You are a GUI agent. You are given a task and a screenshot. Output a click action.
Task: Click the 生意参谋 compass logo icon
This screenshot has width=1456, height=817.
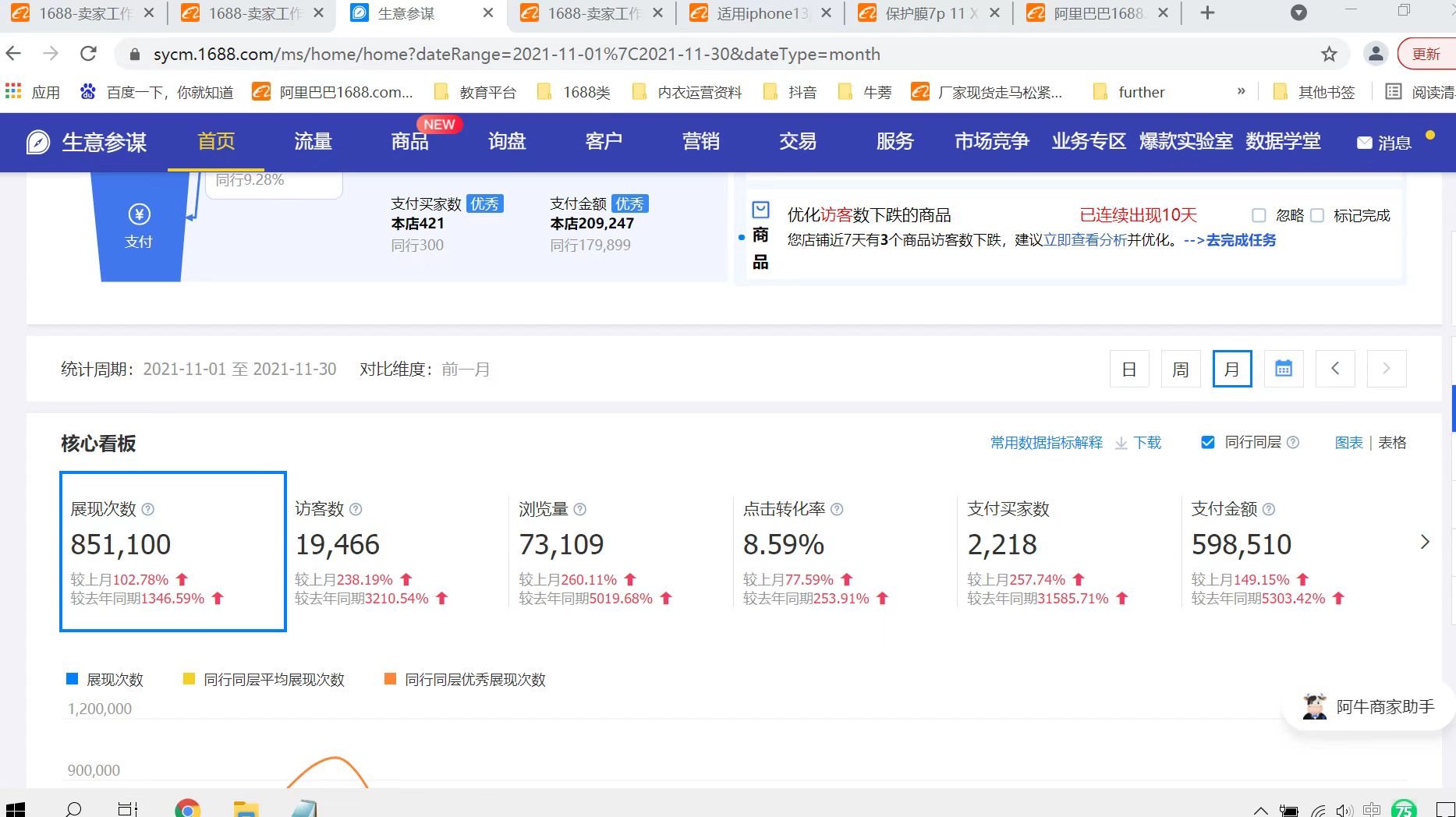tap(38, 142)
